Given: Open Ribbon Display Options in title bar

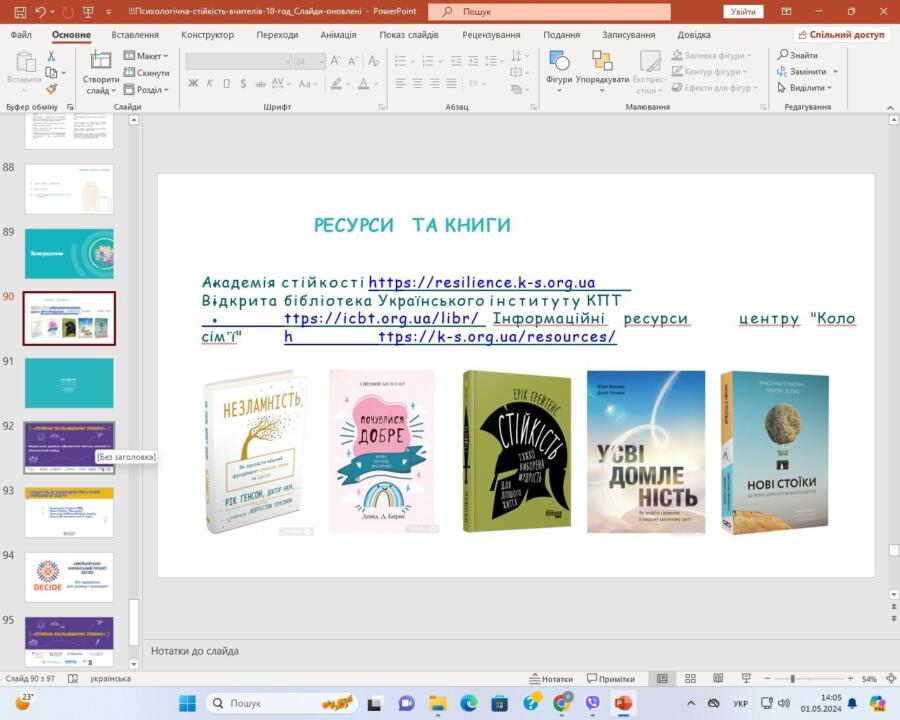Looking at the screenshot, I should click(x=786, y=11).
